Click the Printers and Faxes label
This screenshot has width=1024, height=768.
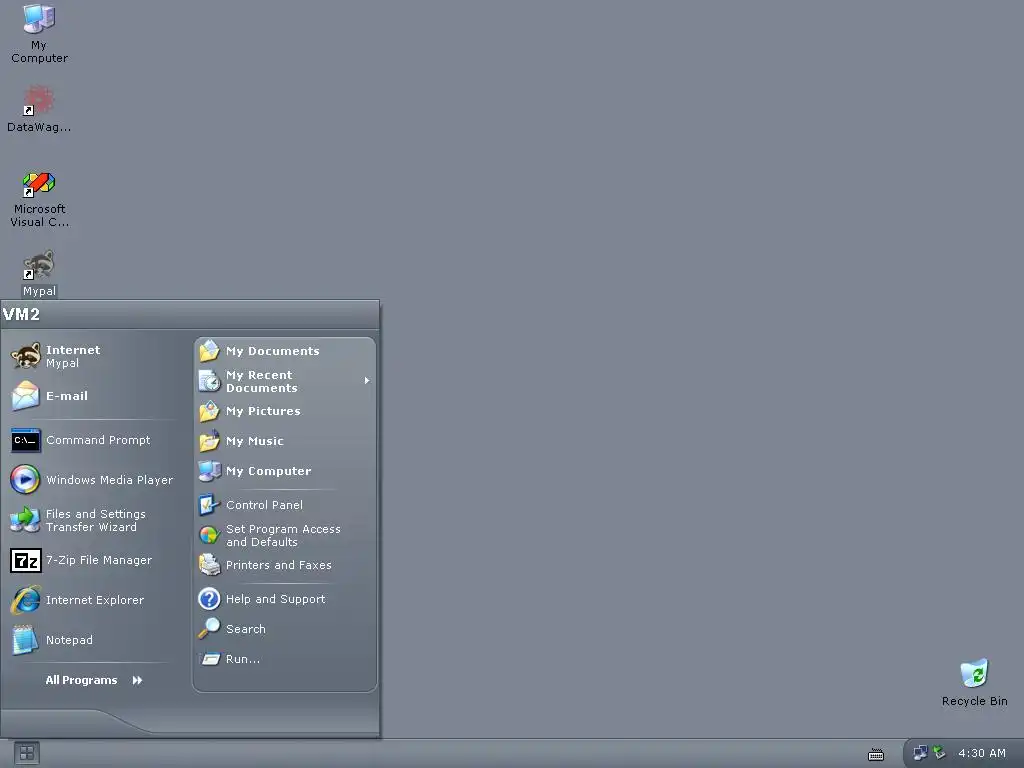click(278, 565)
